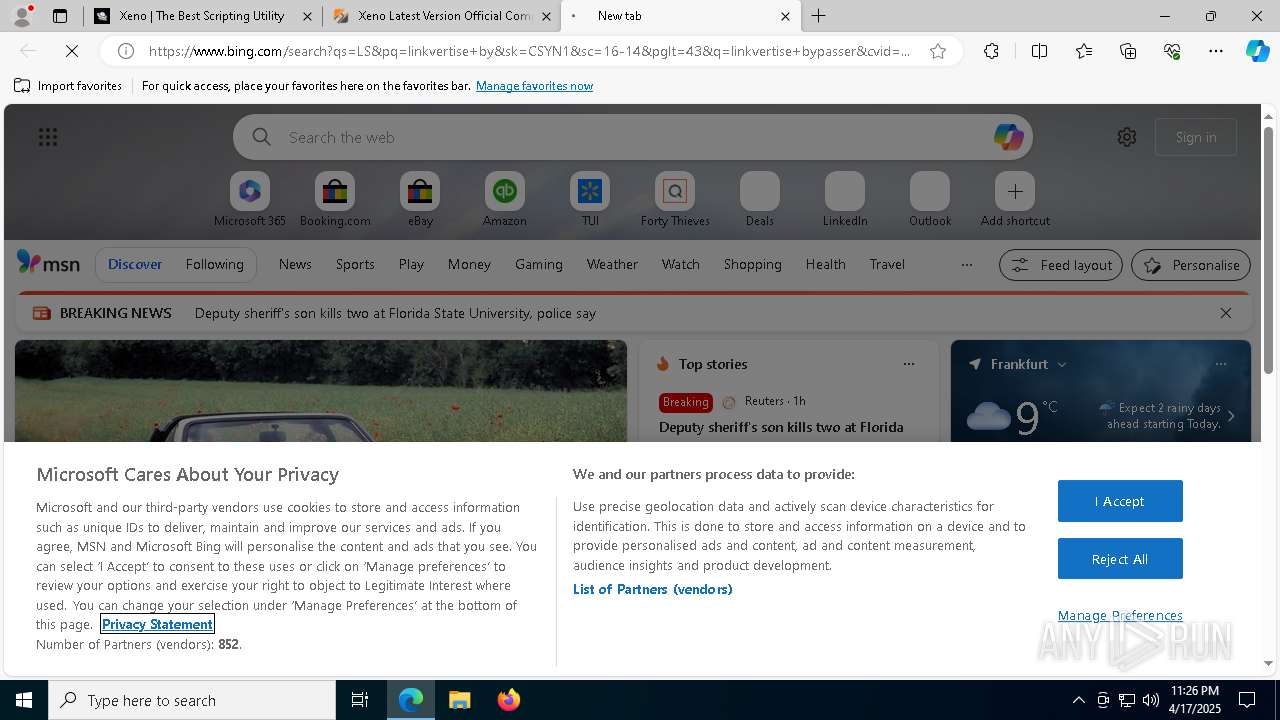Open weather card more options menu
The height and width of the screenshot is (720, 1280).
[1221, 364]
